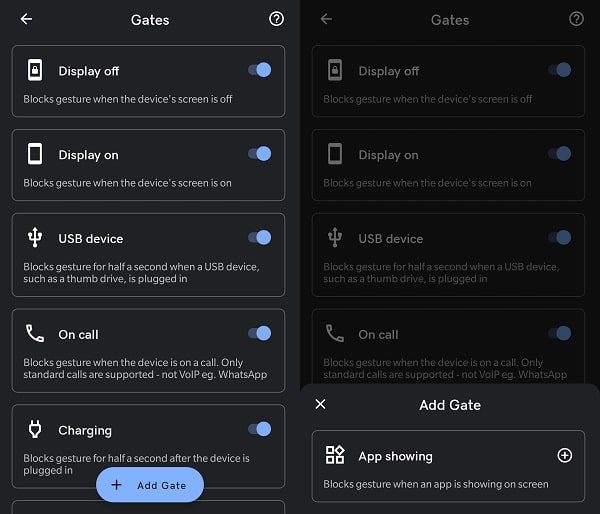Click dimmed USB device icon, right screen
The height and width of the screenshot is (514, 600).
click(x=335, y=238)
